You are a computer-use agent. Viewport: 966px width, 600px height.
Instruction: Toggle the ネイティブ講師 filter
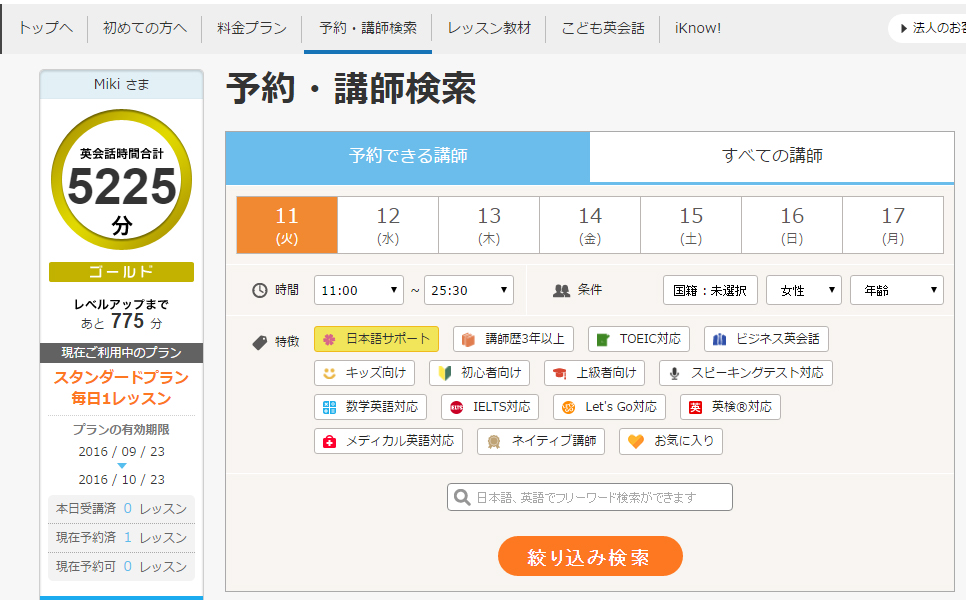(541, 441)
